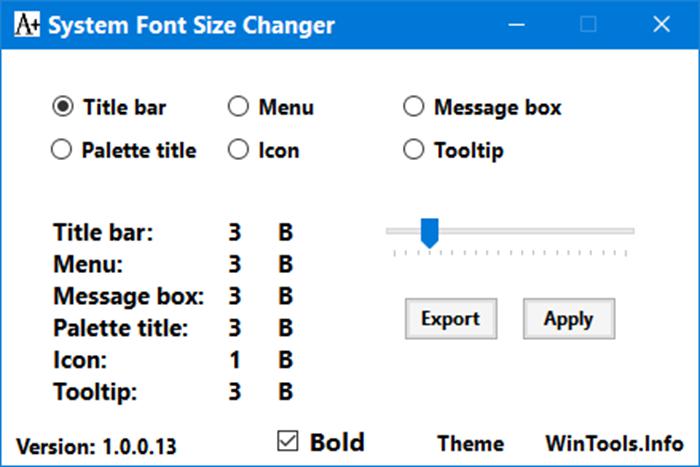
Task: Click the window title System Font Size Changer
Action: click(x=191, y=25)
